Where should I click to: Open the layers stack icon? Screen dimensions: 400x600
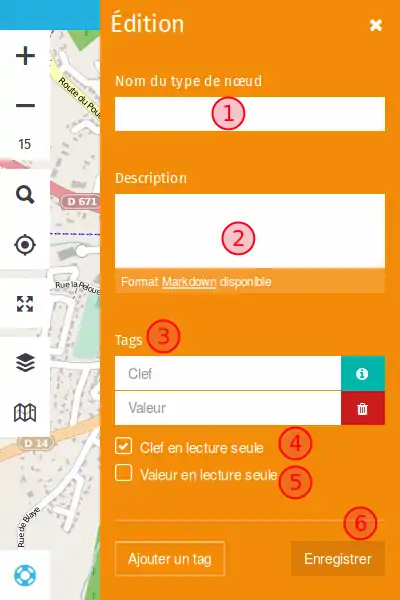click(25, 362)
